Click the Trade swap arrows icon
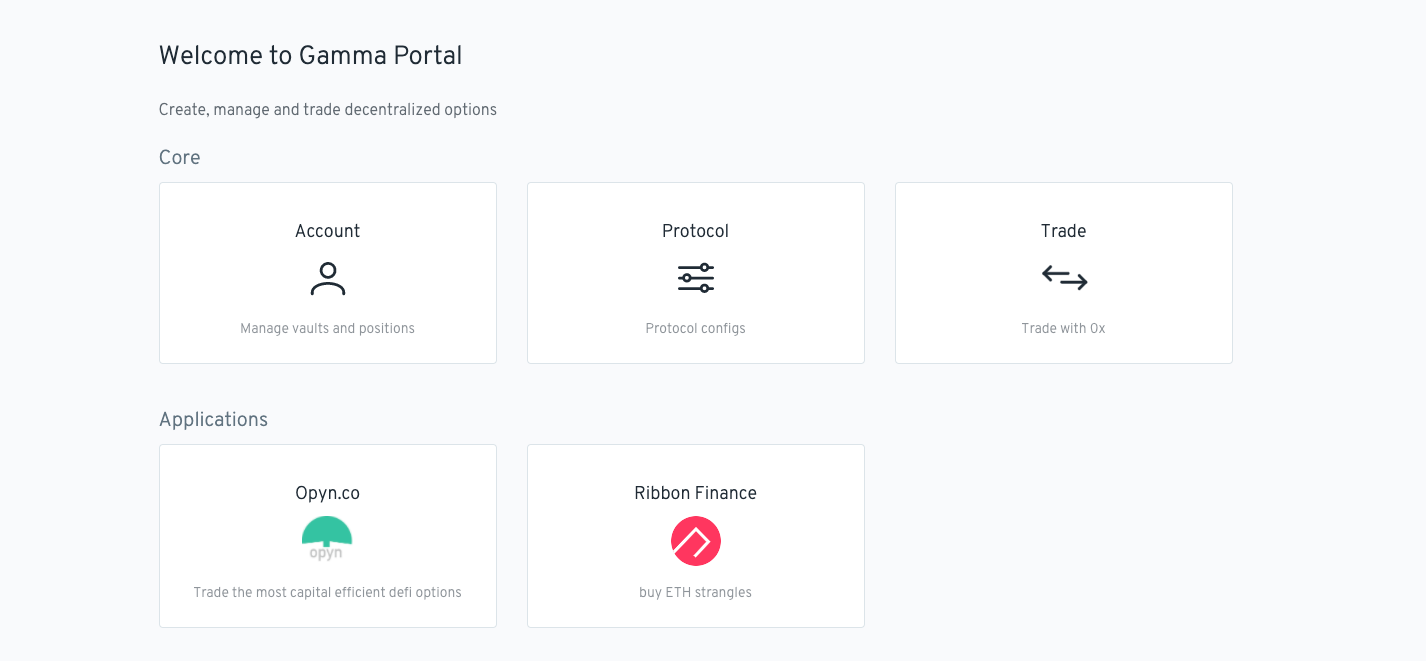 point(1064,278)
